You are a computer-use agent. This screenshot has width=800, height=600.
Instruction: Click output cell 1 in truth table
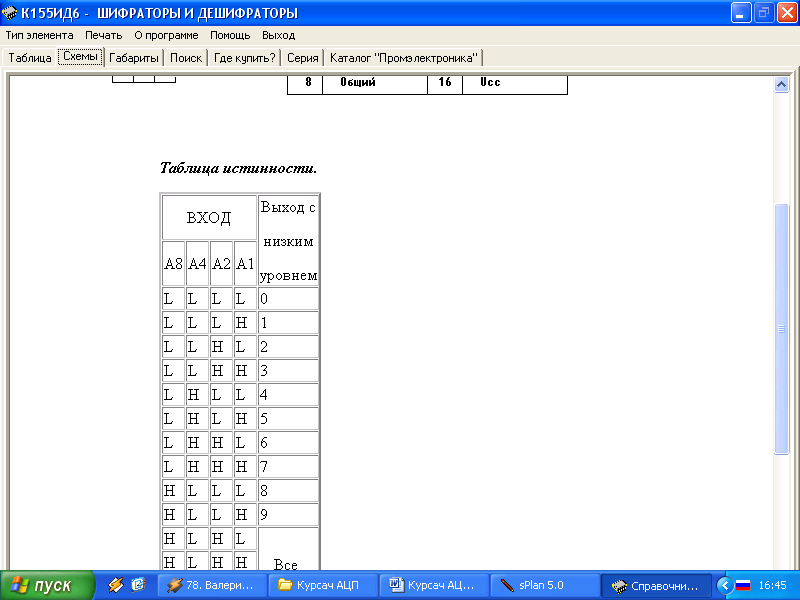(x=288, y=322)
